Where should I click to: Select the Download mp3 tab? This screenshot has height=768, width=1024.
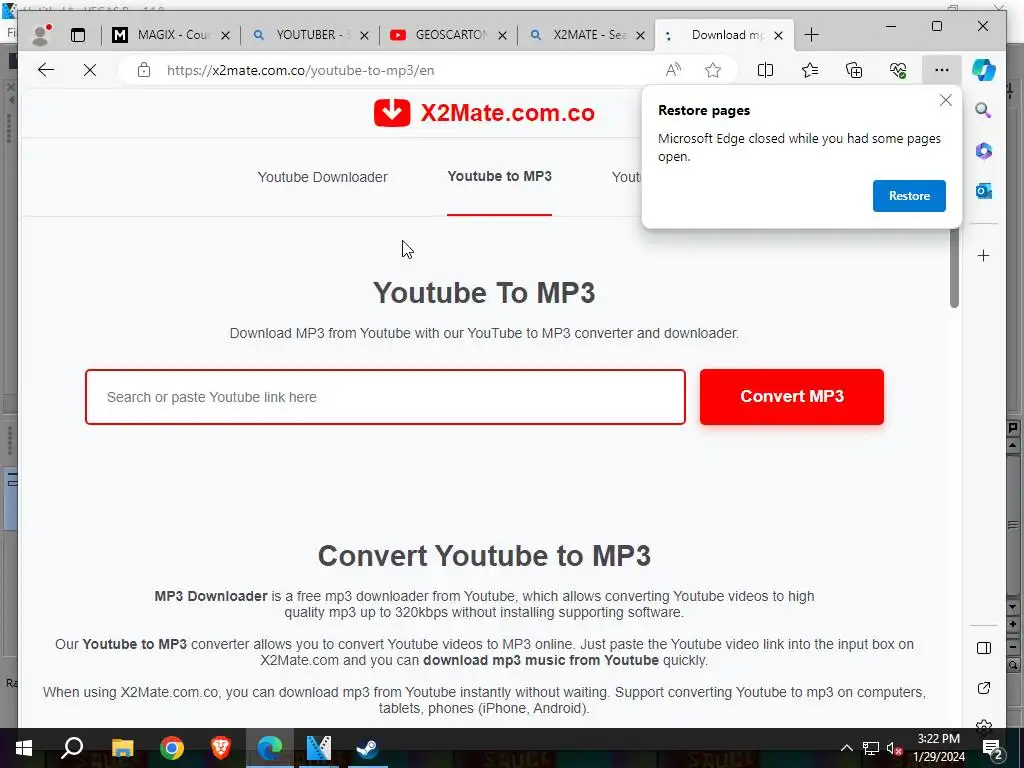pyautogui.click(x=725, y=35)
